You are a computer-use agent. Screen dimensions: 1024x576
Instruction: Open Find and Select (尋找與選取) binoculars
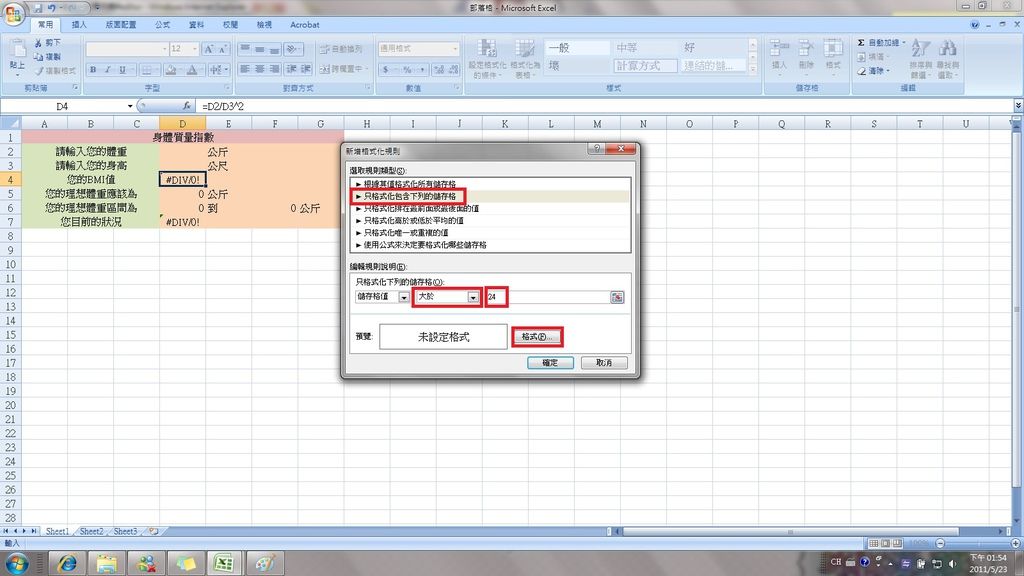[948, 58]
